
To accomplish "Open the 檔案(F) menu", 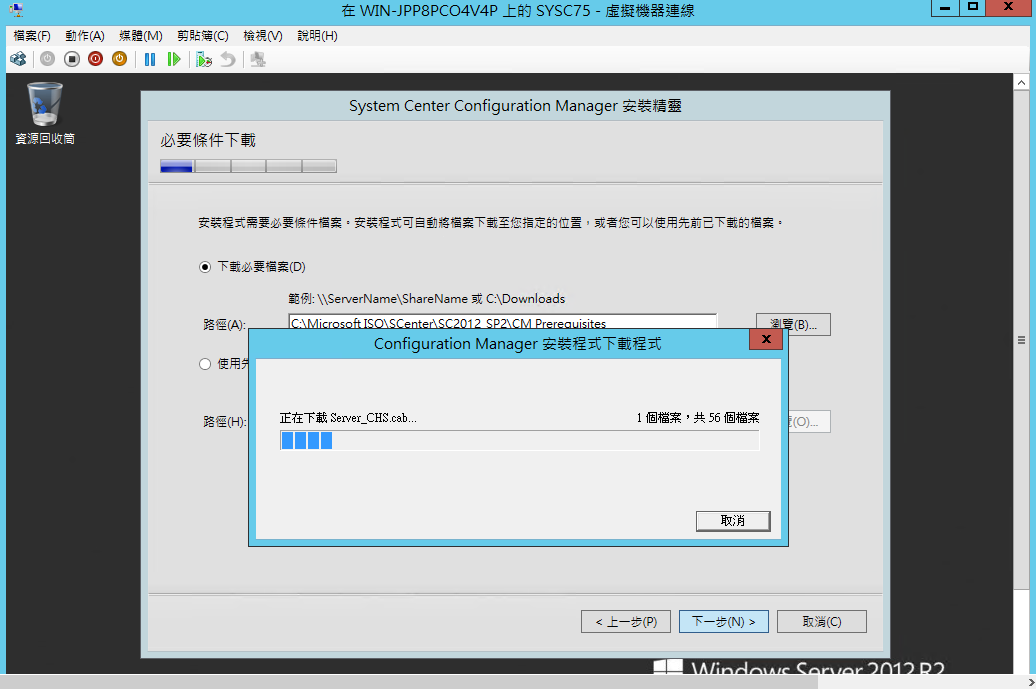I will point(32,36).
